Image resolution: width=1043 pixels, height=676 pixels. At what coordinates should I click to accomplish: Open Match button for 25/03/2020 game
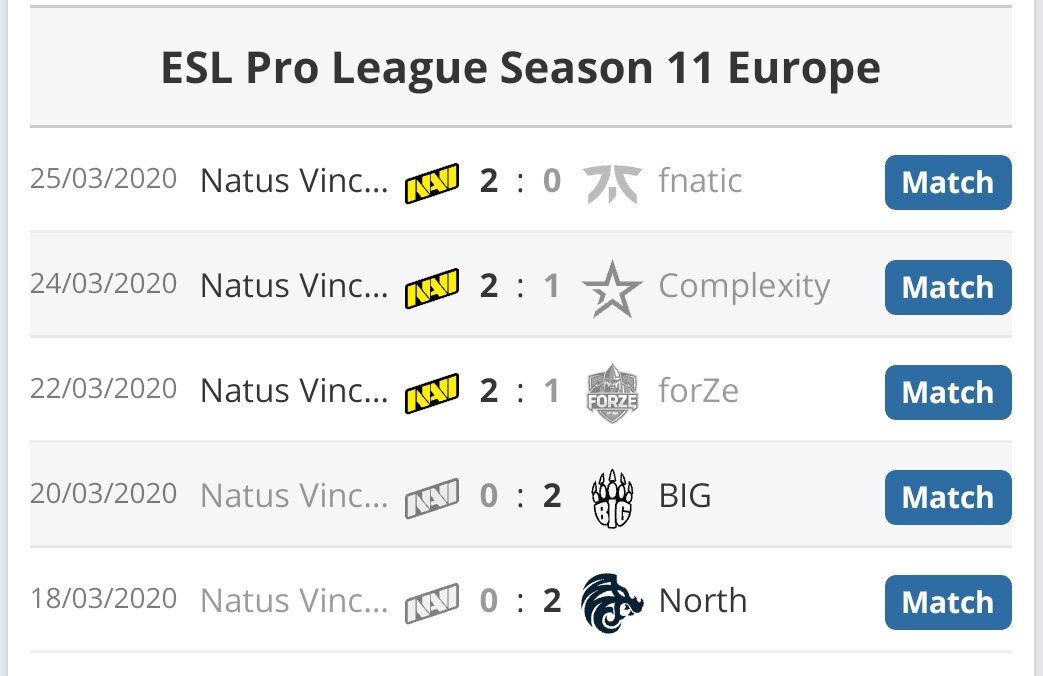coord(948,182)
